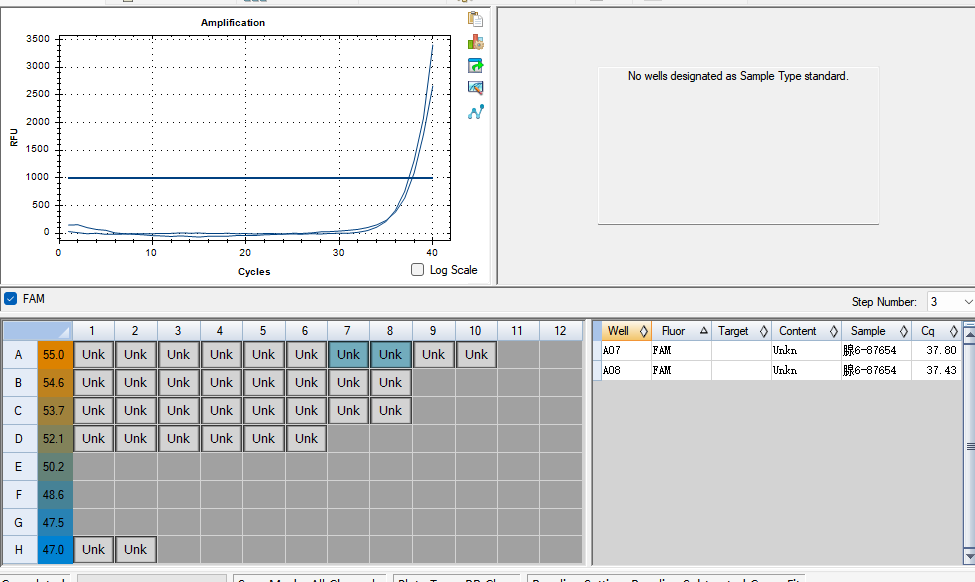Select well D6 Unk
975x582 pixels.
click(x=306, y=438)
